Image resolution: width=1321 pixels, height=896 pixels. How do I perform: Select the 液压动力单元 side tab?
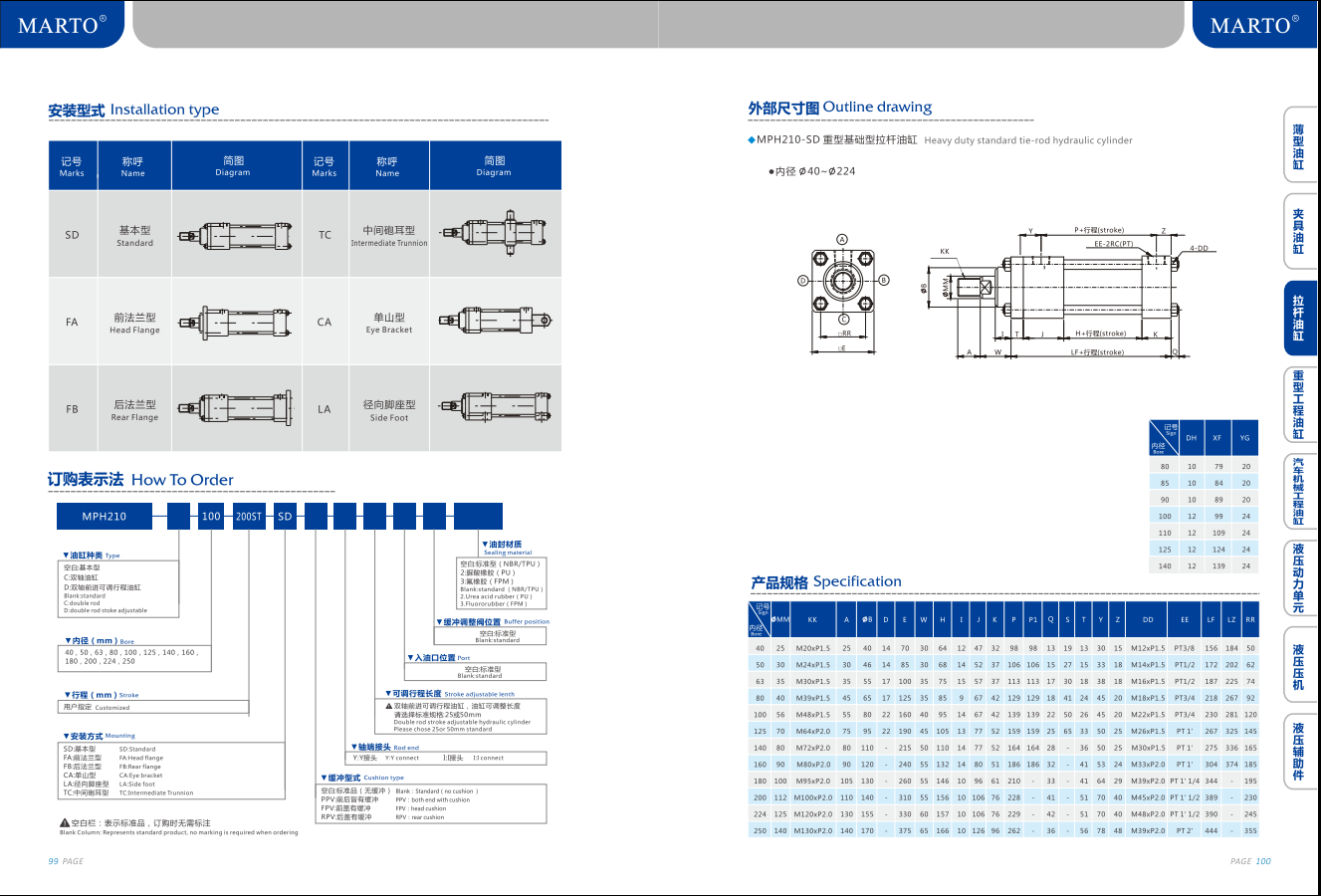[1299, 578]
